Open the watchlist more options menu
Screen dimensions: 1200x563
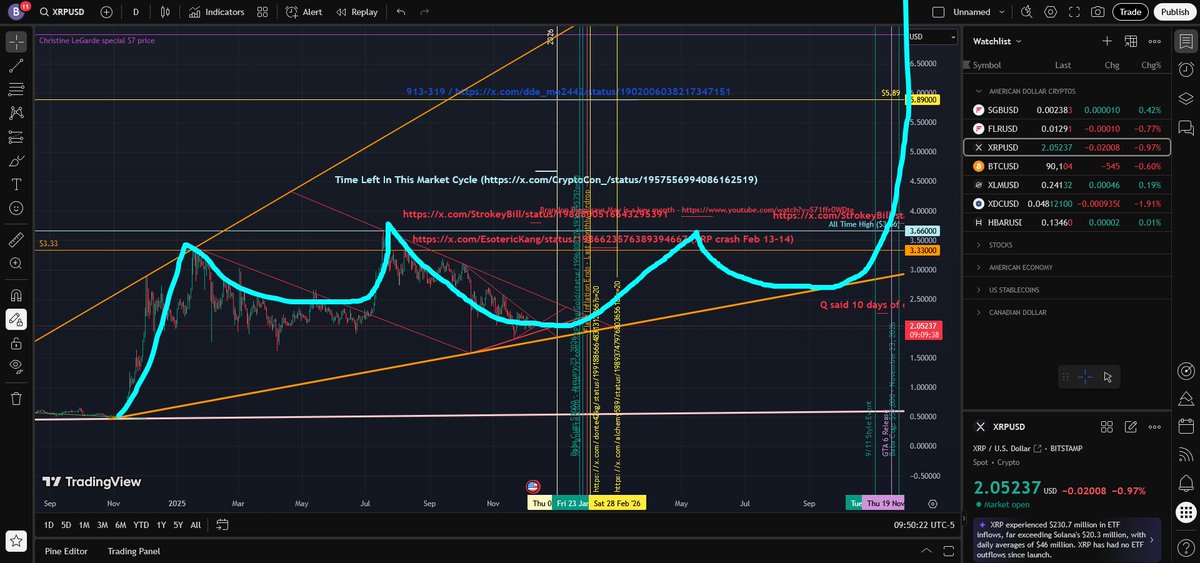1155,41
